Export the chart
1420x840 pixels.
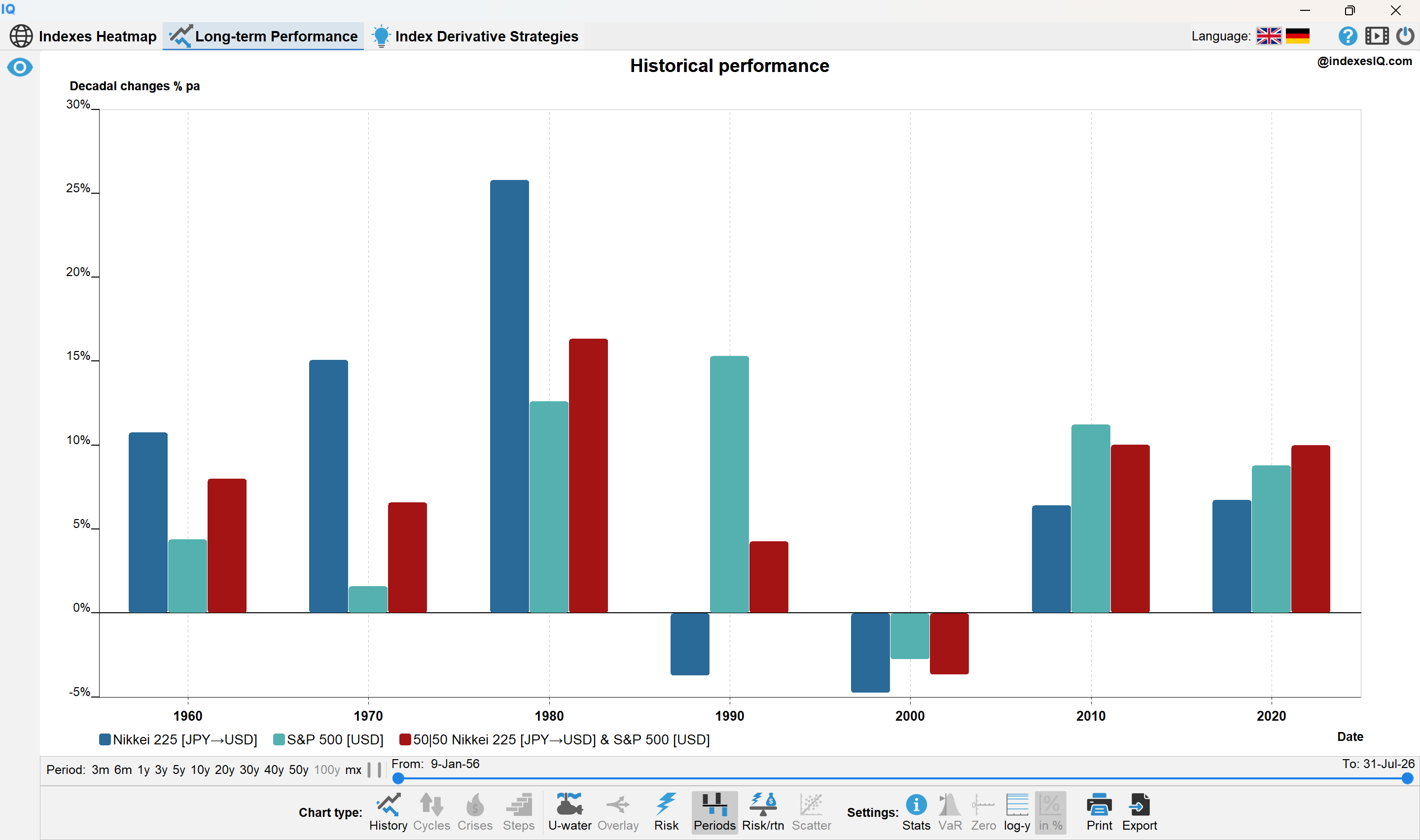(x=1139, y=812)
